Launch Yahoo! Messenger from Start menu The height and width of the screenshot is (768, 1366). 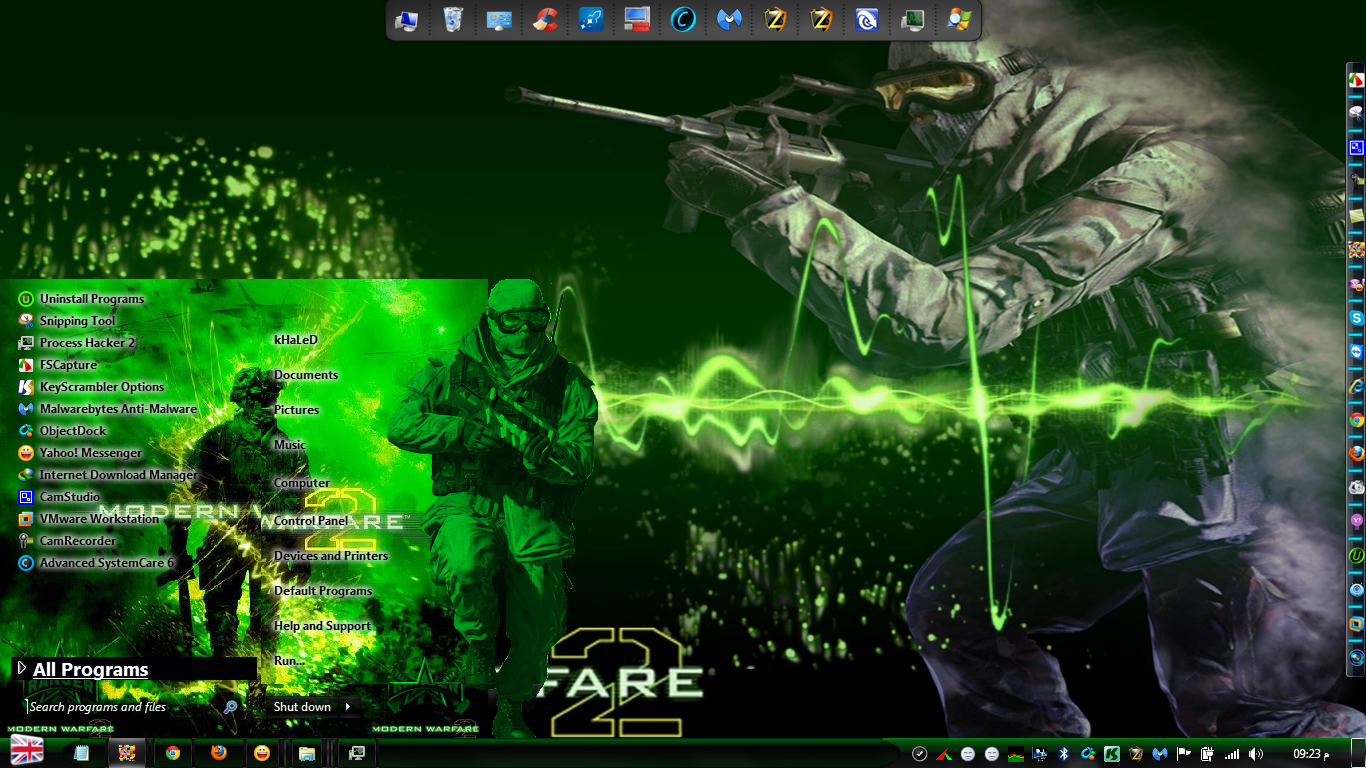(80, 453)
